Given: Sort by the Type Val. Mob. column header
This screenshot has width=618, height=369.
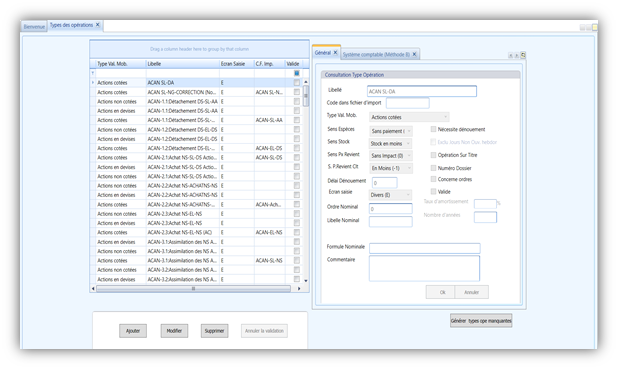Looking at the screenshot, I should coord(121,63).
